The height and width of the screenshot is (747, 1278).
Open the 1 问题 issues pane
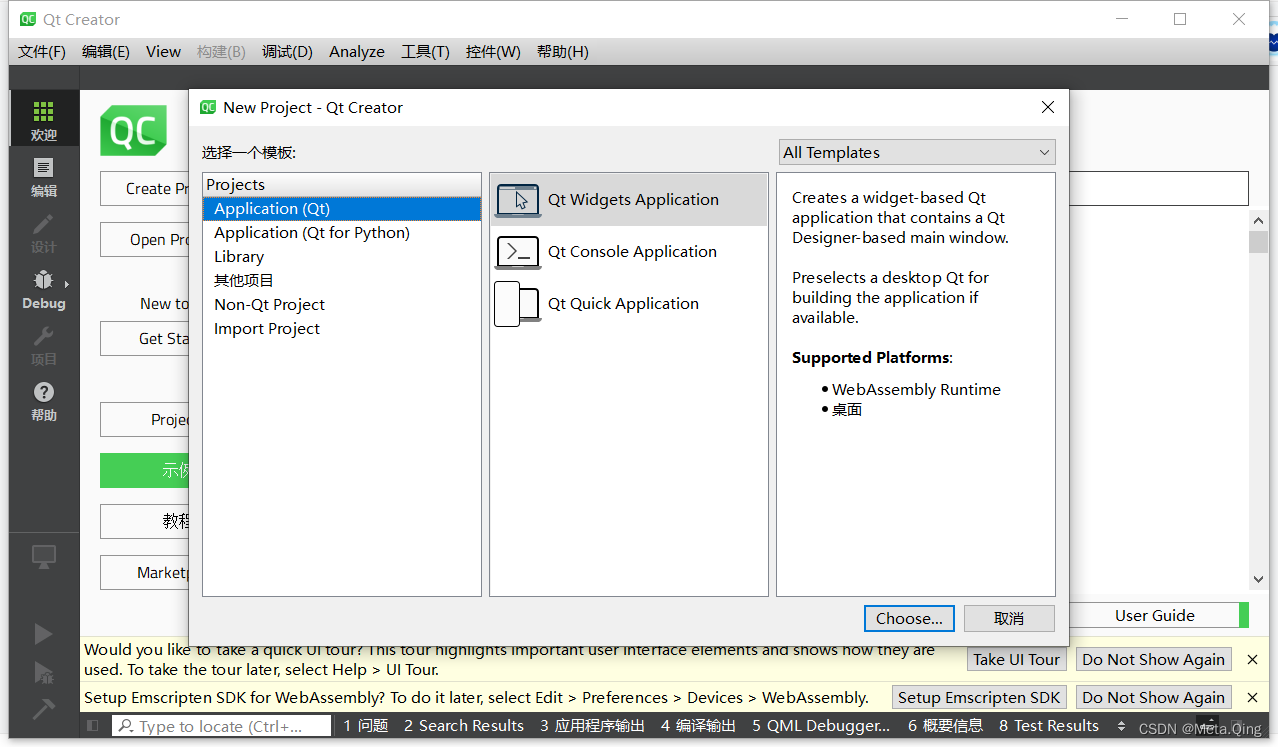[365, 726]
